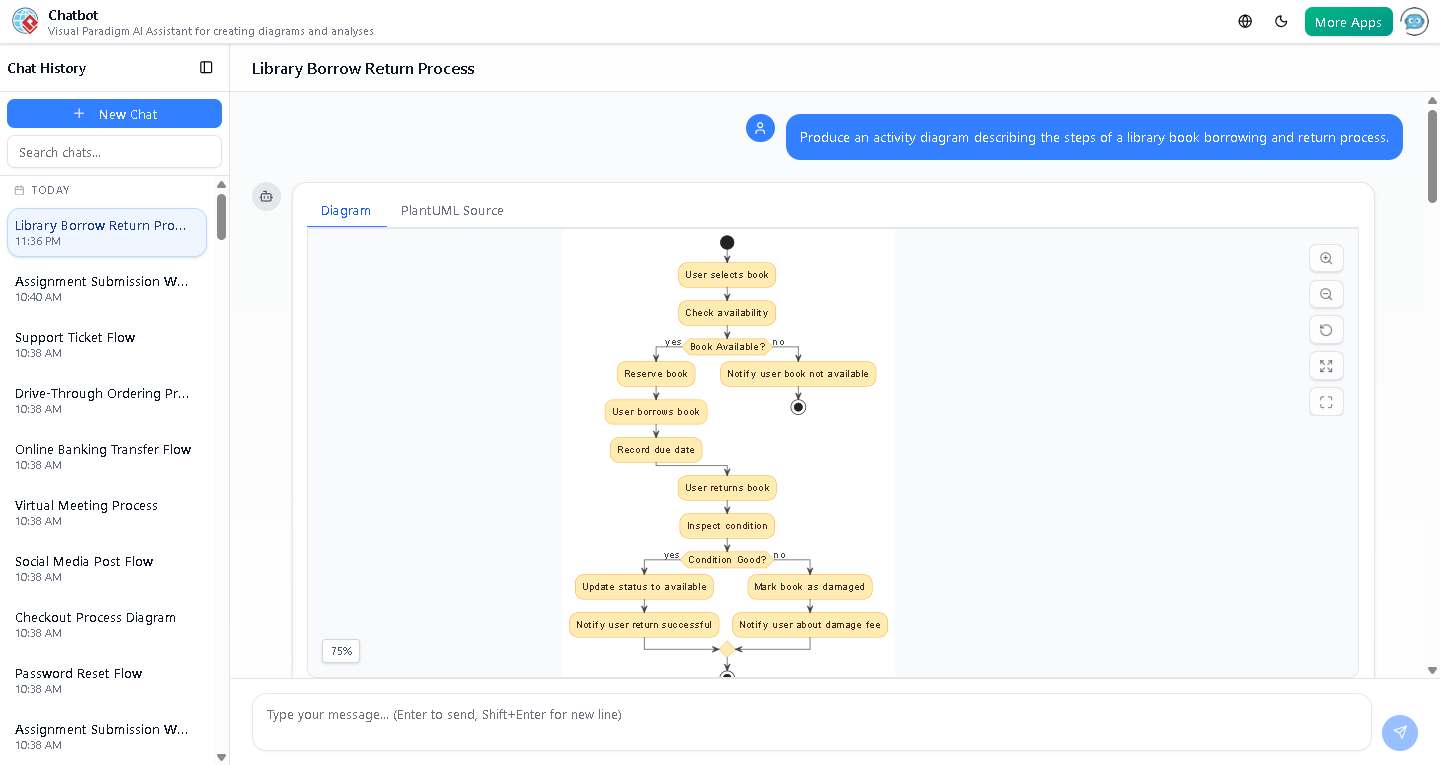Switch to the PlantUML Source tab
Screen dimensions: 1440x765
click(x=452, y=210)
